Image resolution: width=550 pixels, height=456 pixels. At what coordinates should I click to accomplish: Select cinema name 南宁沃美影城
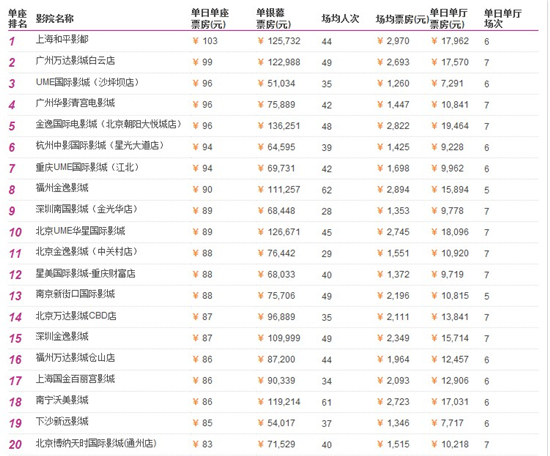62,400
